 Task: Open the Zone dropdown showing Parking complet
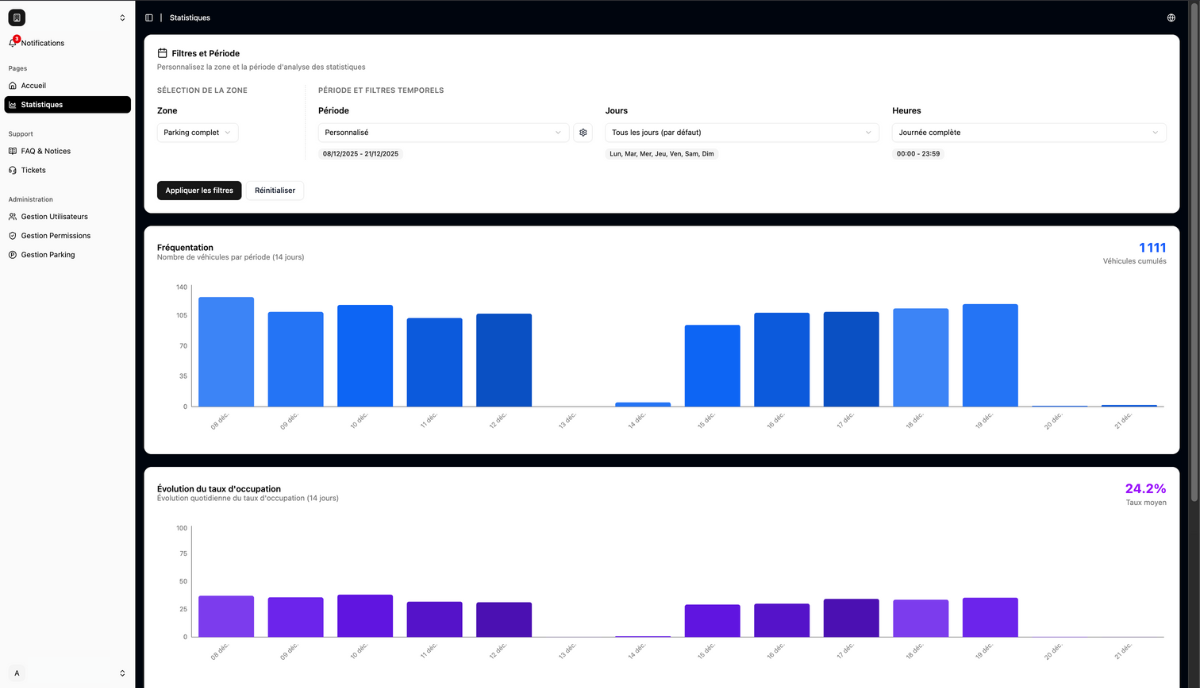[x=197, y=132]
